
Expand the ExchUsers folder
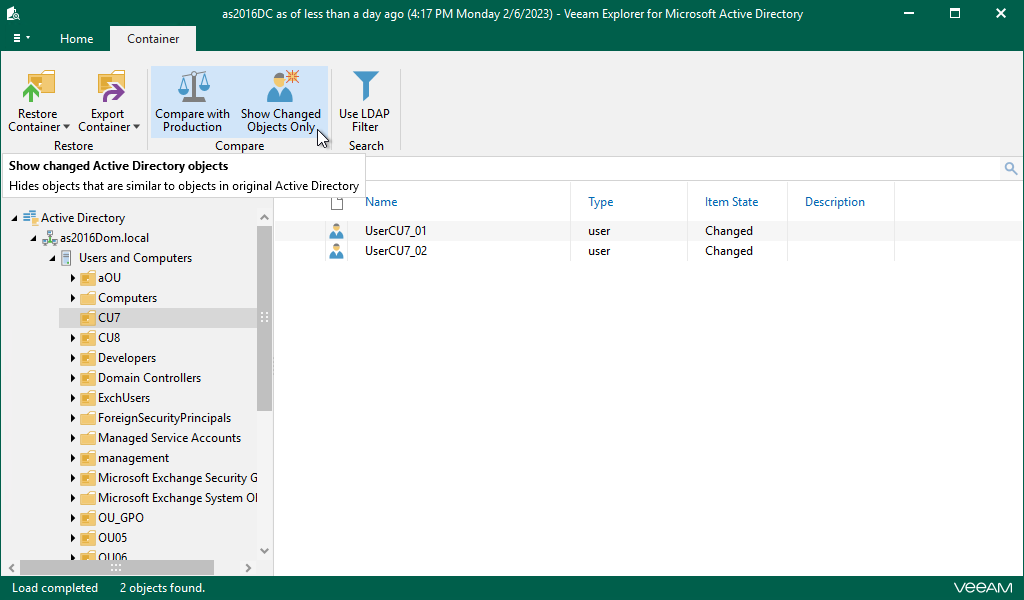[73, 398]
